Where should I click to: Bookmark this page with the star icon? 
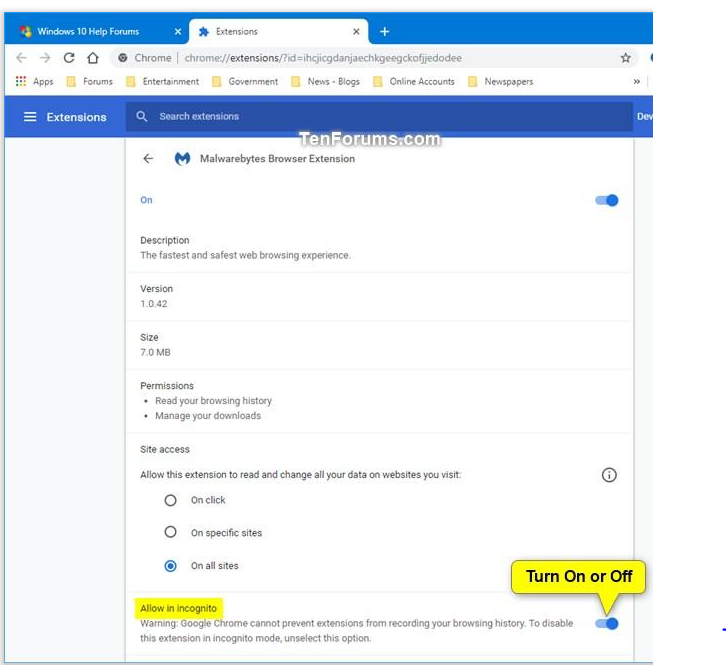(626, 58)
